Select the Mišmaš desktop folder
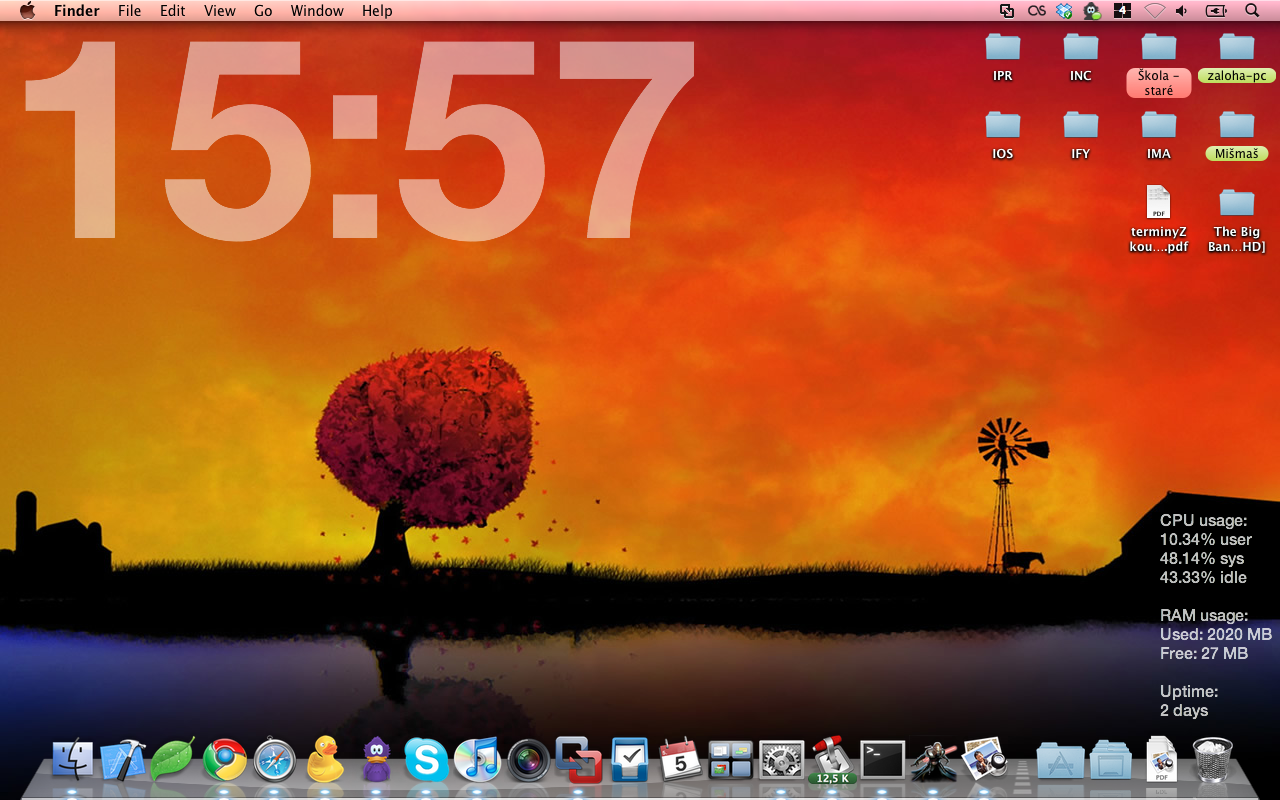The image size is (1280, 800). [x=1237, y=124]
